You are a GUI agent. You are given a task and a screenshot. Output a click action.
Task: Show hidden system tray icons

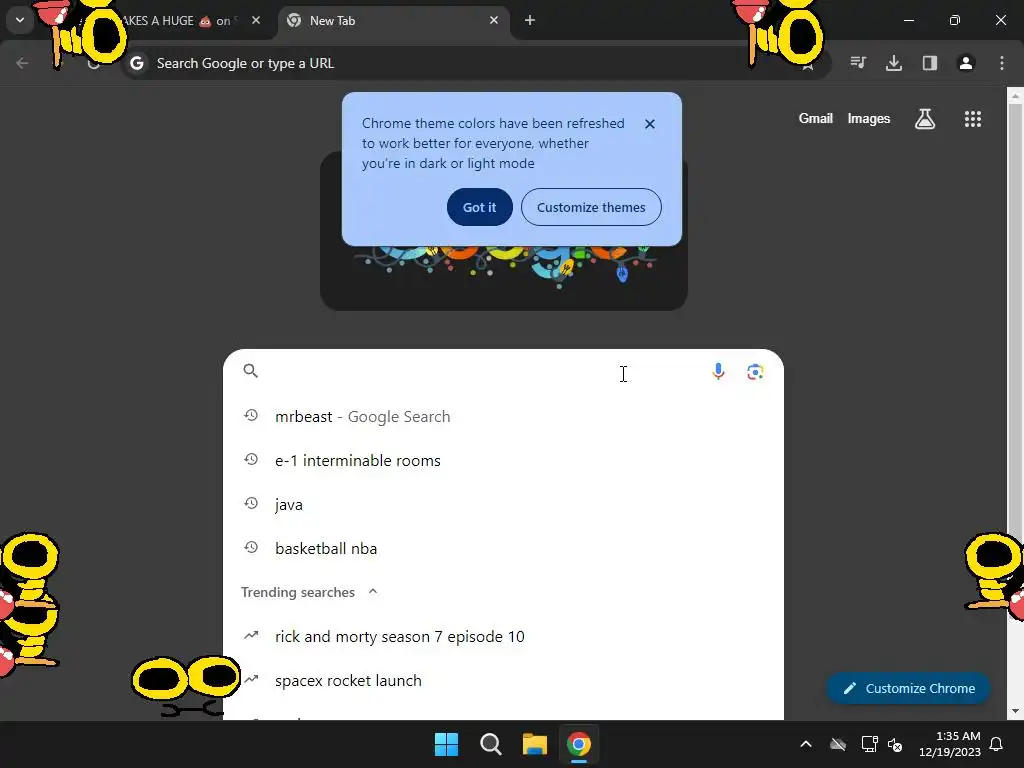pyautogui.click(x=806, y=744)
